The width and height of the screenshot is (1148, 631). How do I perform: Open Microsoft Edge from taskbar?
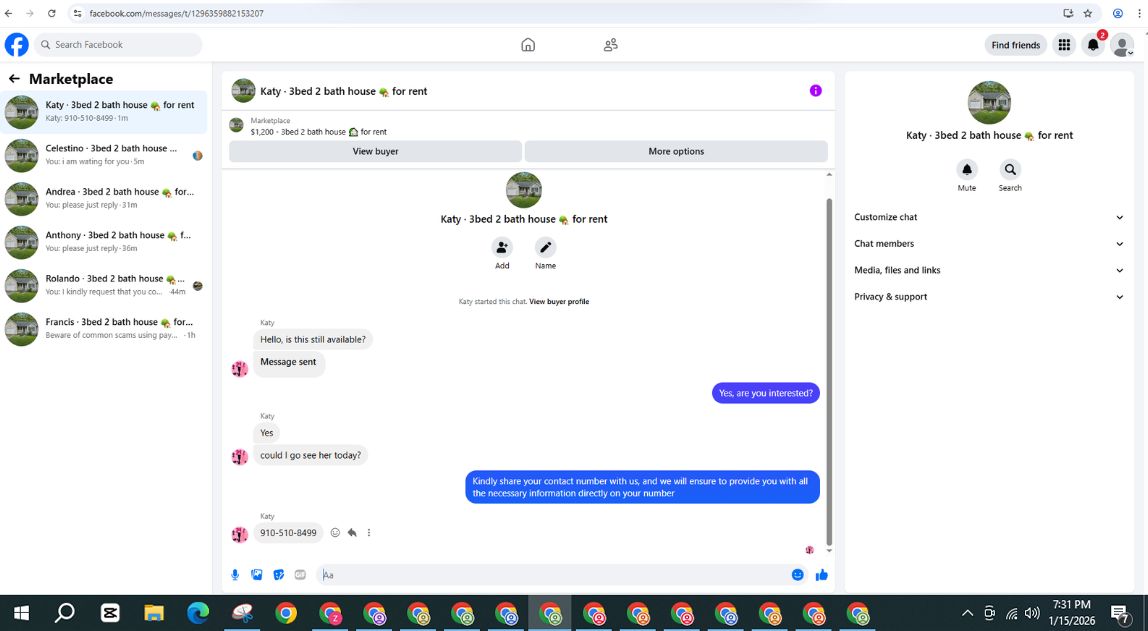(198, 613)
